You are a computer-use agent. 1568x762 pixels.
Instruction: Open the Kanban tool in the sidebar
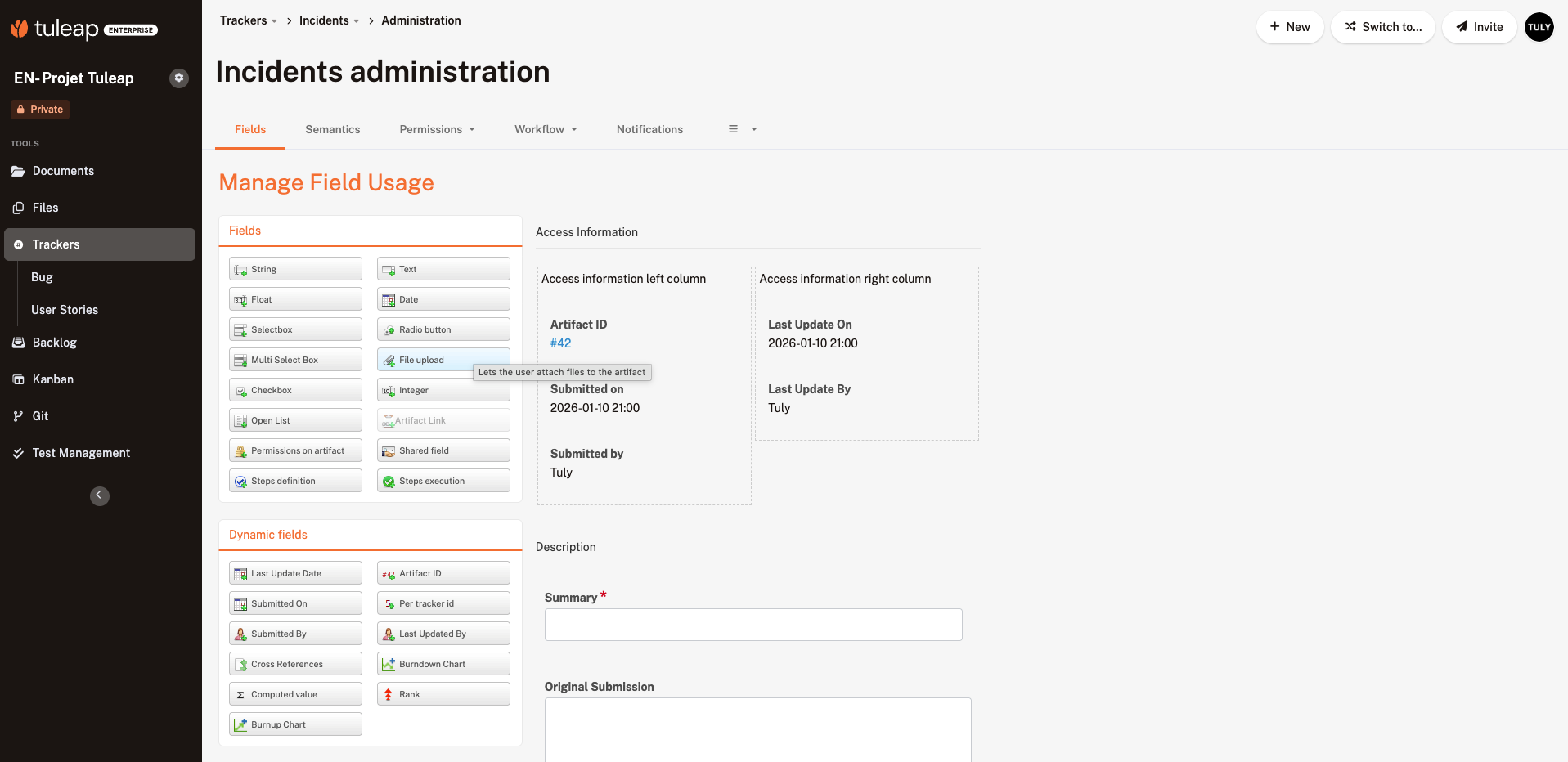[52, 379]
